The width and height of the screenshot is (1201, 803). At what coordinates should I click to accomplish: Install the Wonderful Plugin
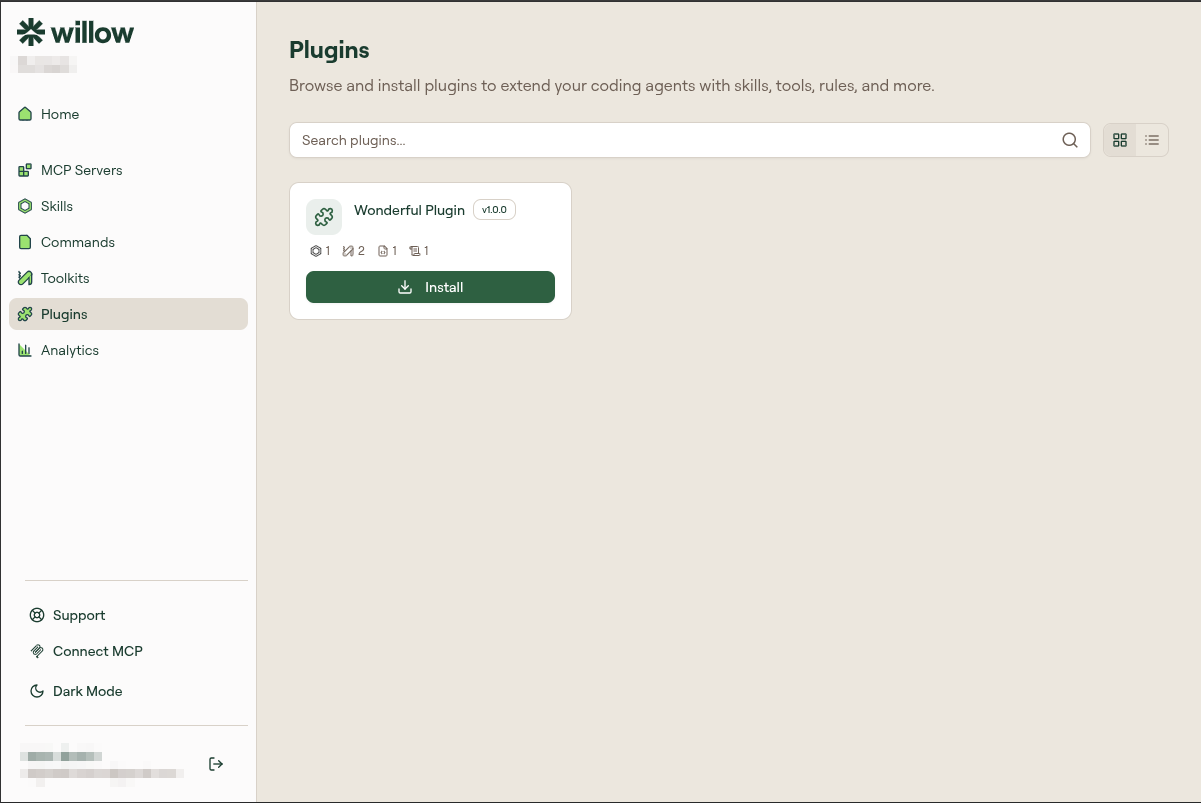pyautogui.click(x=430, y=287)
